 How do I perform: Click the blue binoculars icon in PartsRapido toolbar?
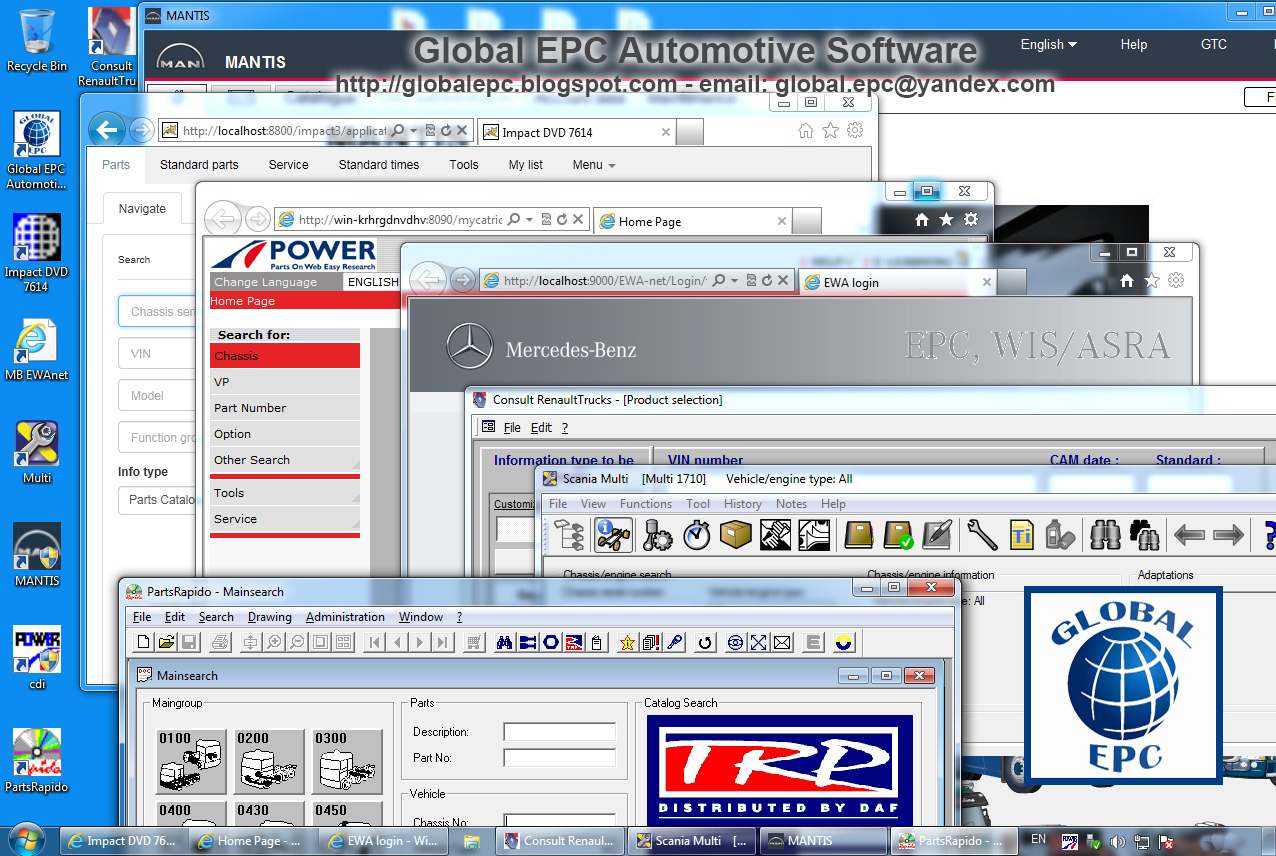[505, 642]
